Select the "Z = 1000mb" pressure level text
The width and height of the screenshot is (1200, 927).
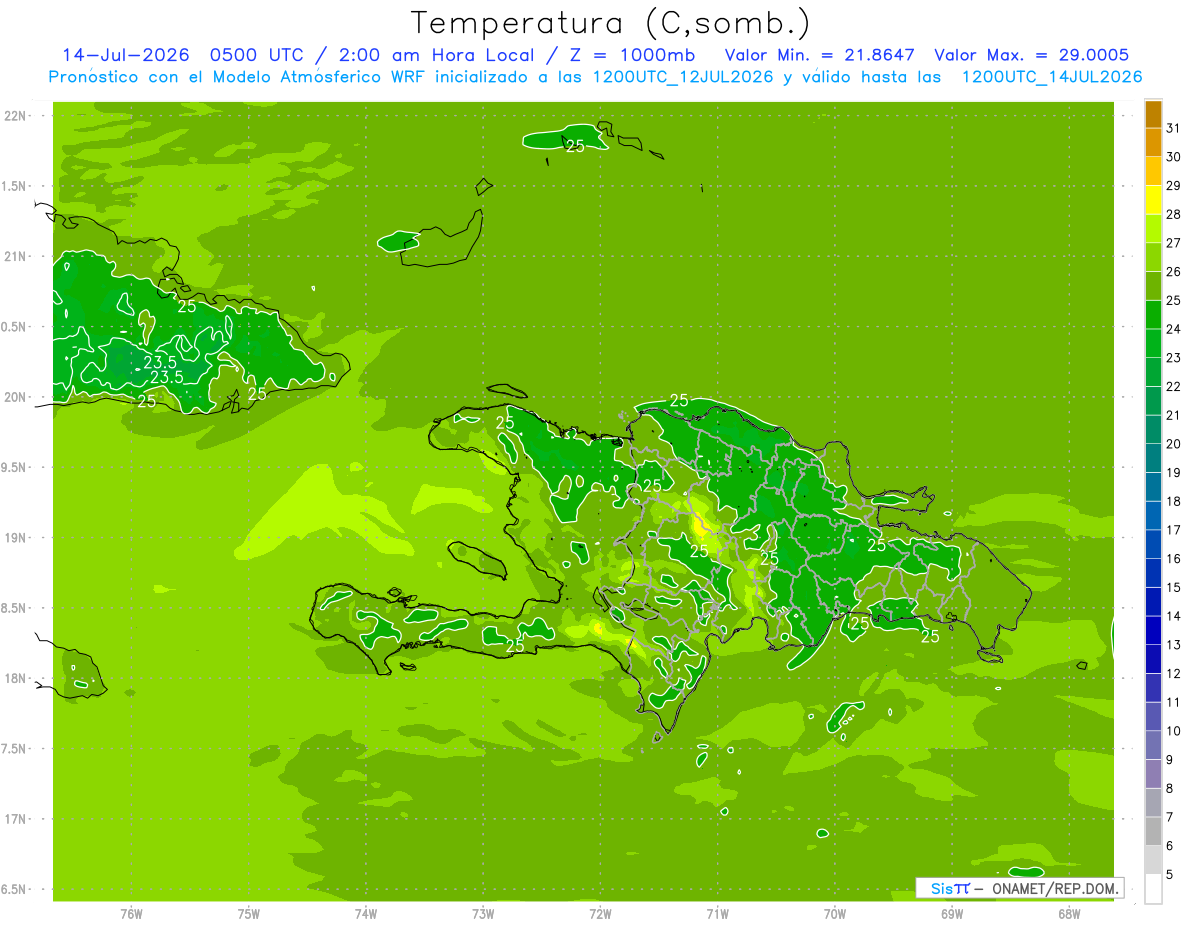tap(635, 55)
